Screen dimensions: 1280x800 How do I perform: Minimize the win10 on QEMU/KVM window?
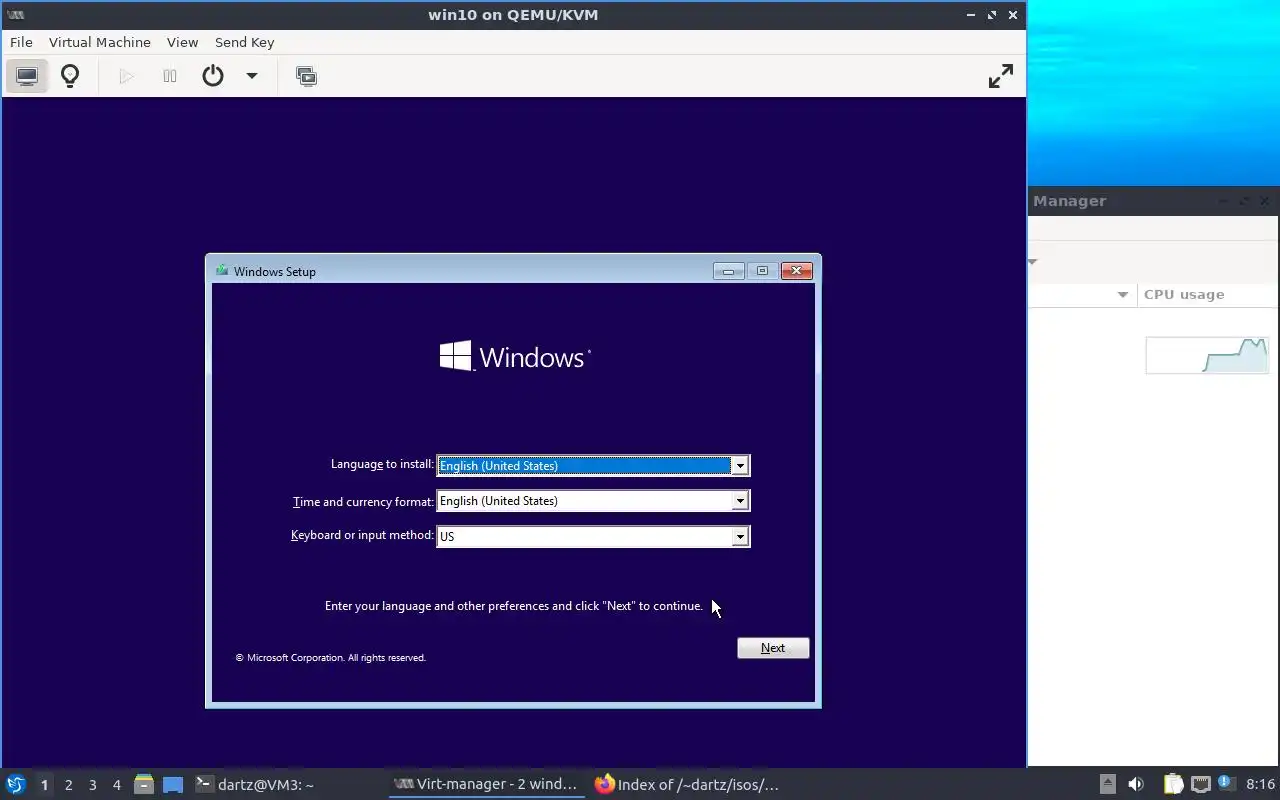point(971,15)
